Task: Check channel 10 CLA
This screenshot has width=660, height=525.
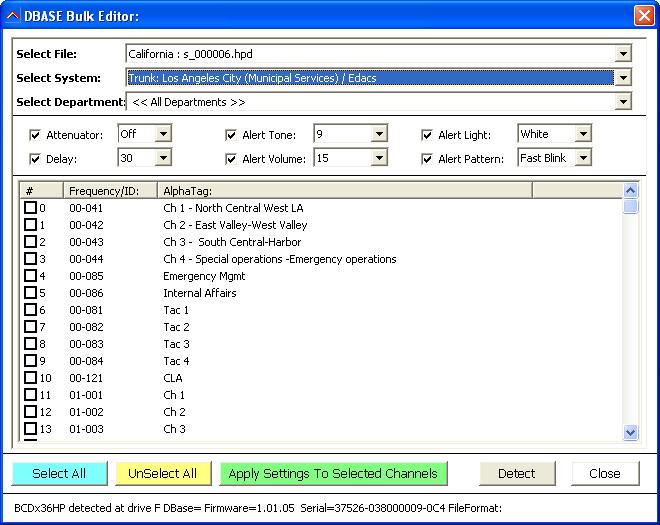Action: [30, 378]
